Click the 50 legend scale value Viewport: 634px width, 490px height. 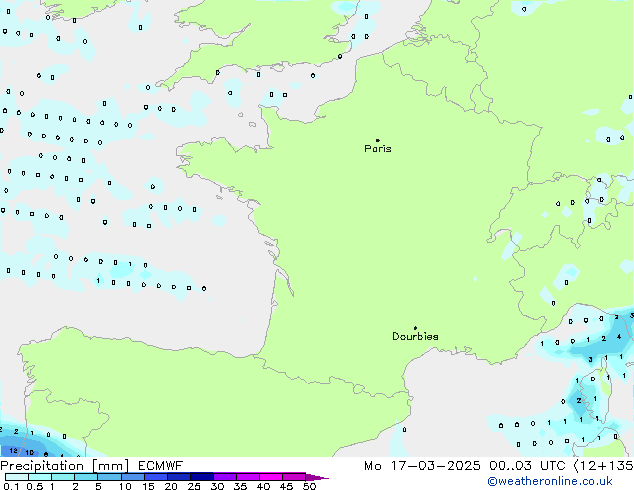pos(309,486)
